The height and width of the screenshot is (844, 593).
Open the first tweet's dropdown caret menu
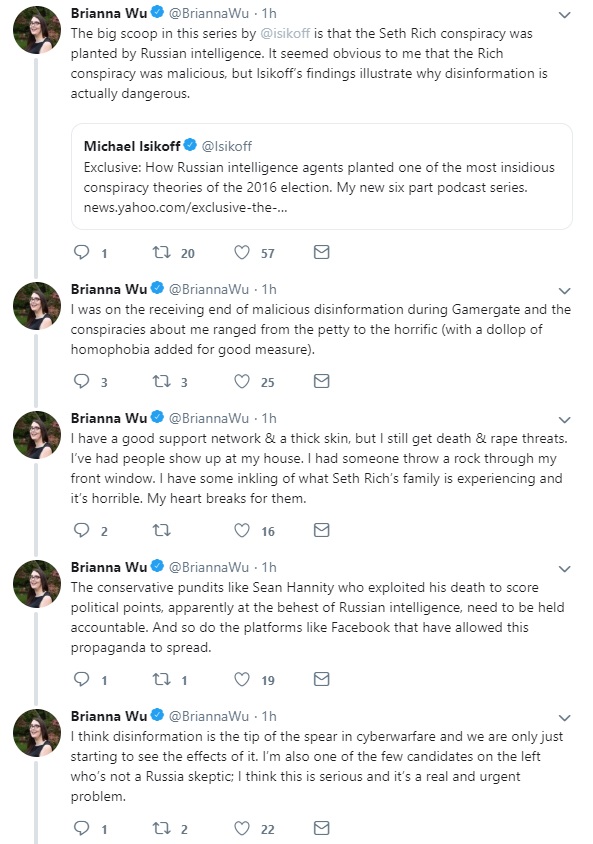point(564,15)
